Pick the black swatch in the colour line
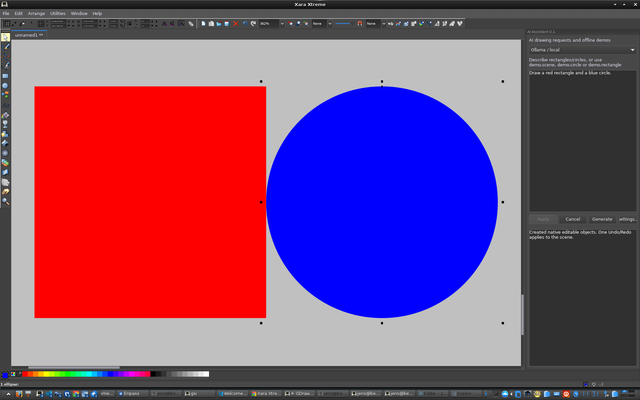This screenshot has height=400, width=640. click(x=153, y=374)
